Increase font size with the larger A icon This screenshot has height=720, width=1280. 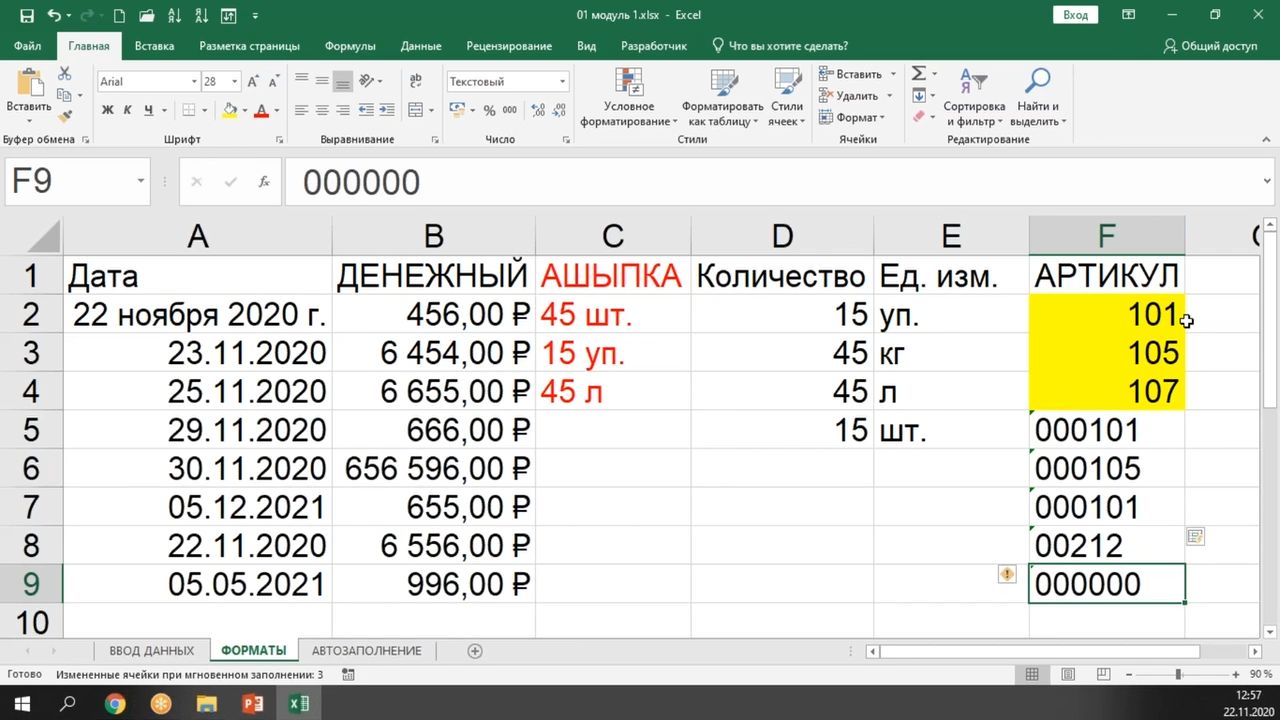tap(254, 81)
